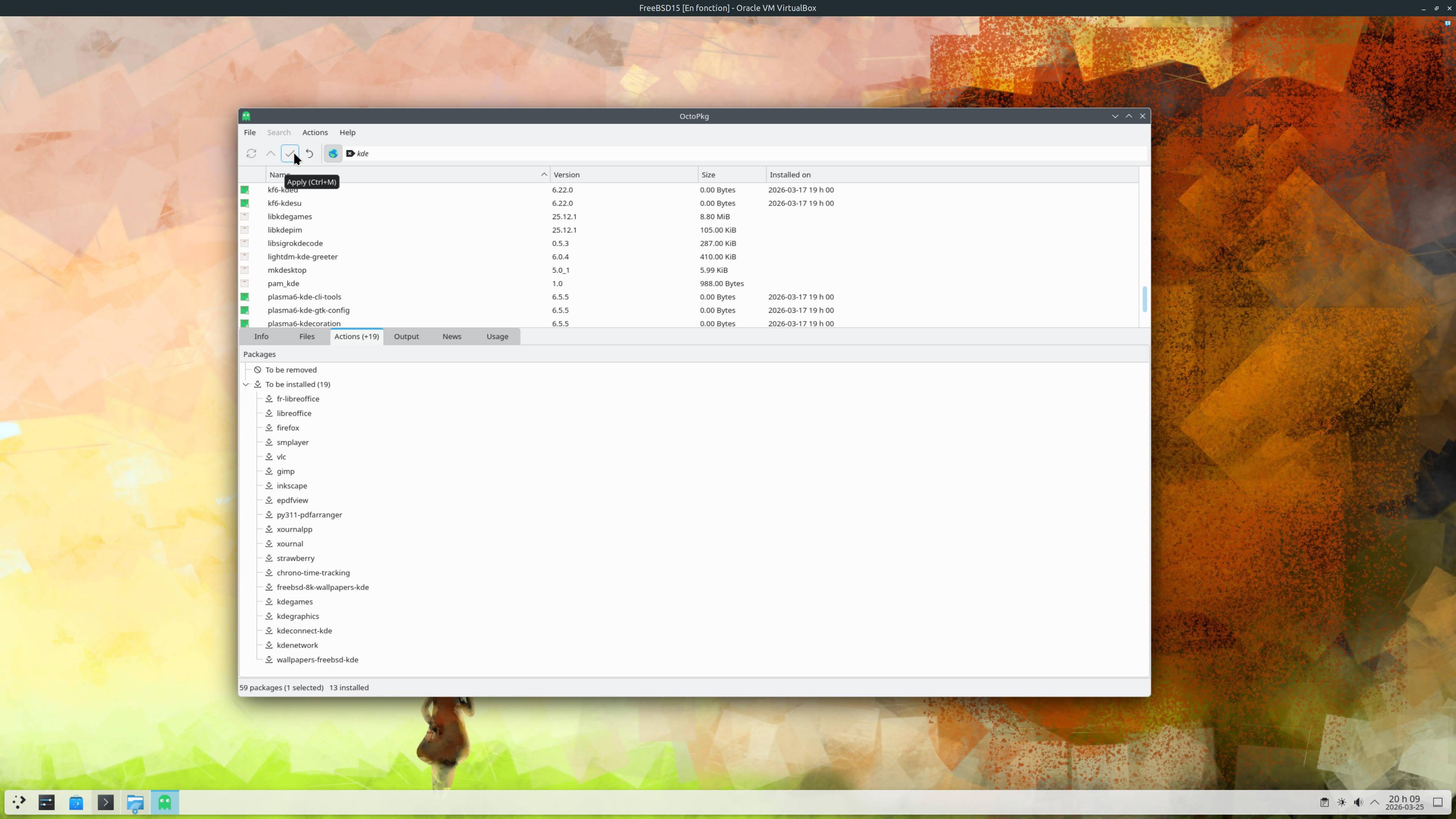Select kdeconnect-kde in pending install list
The height and width of the screenshot is (819, 1456).
pos(304,631)
